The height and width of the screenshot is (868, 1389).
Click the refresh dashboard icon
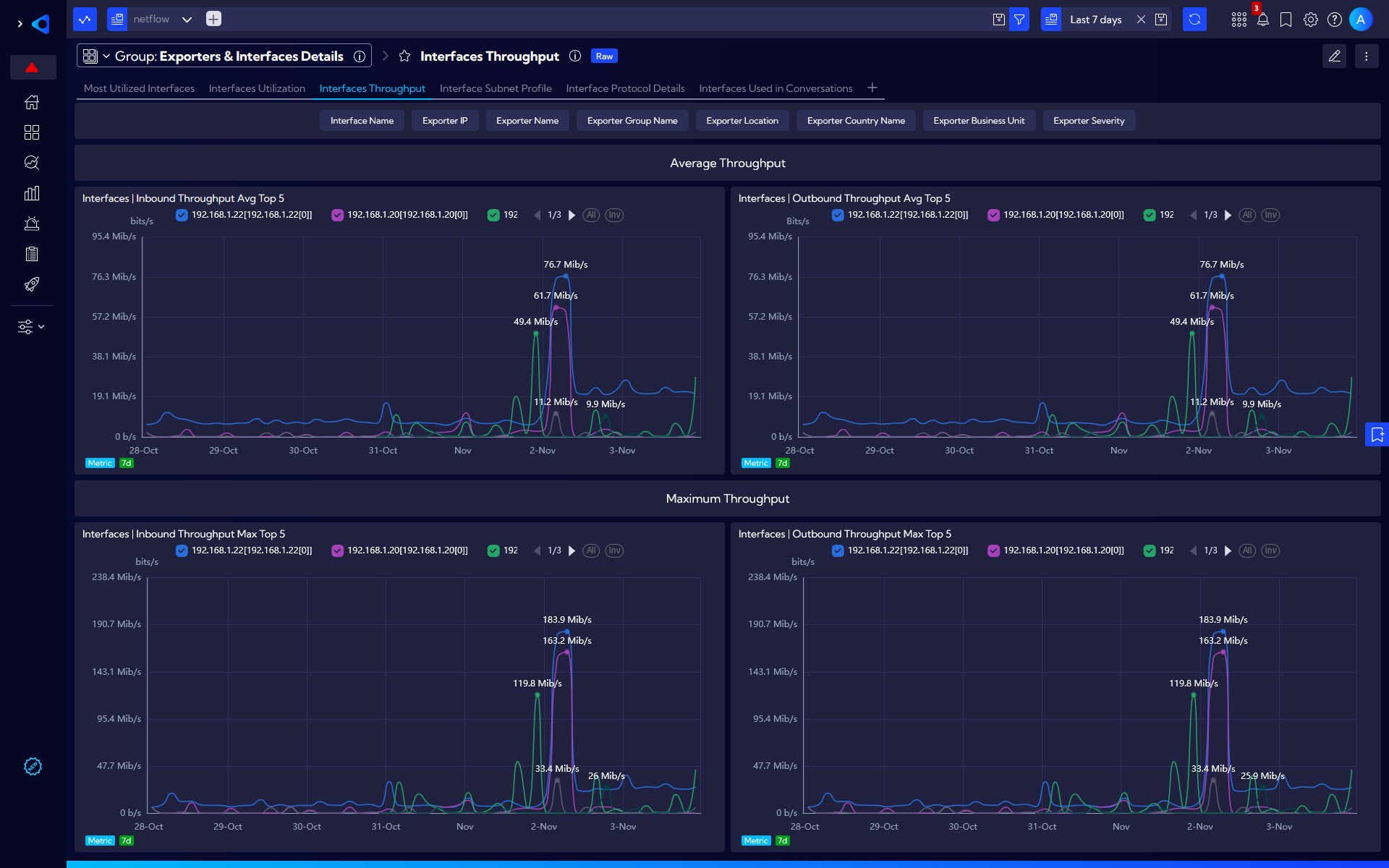click(x=1194, y=20)
